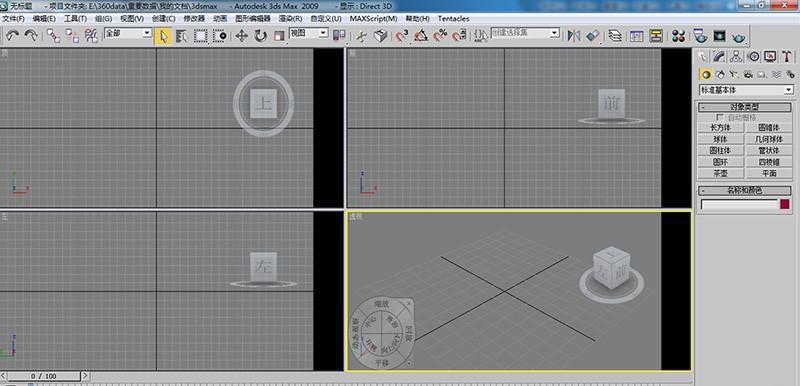
Task: Open the Select by Name dialog
Action: click(182, 36)
